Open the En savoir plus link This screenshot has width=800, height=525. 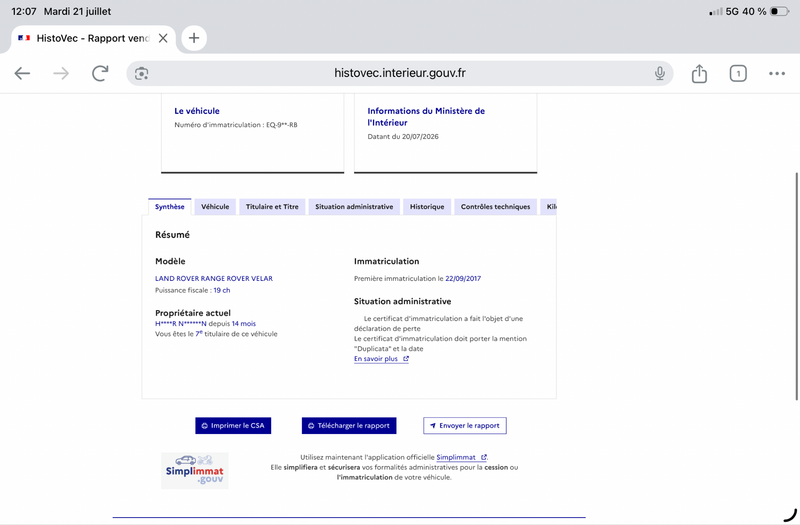click(381, 359)
